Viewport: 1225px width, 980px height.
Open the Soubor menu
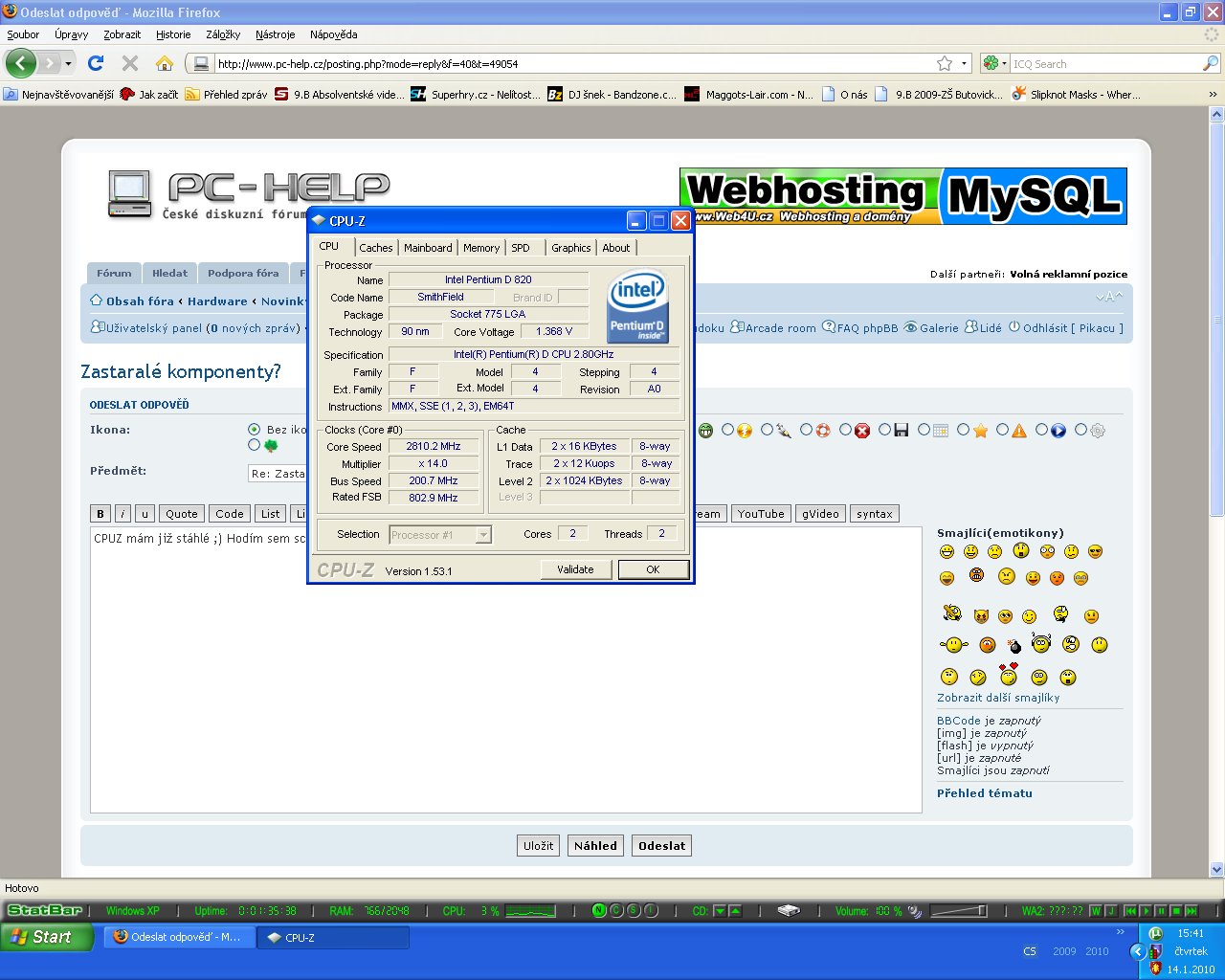(23, 34)
